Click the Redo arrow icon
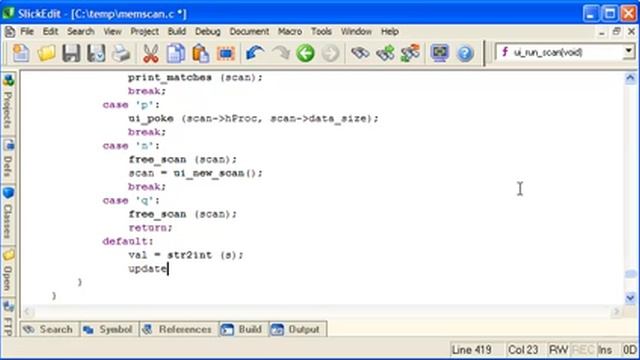This screenshot has height=360, width=640. pyautogui.click(x=281, y=53)
